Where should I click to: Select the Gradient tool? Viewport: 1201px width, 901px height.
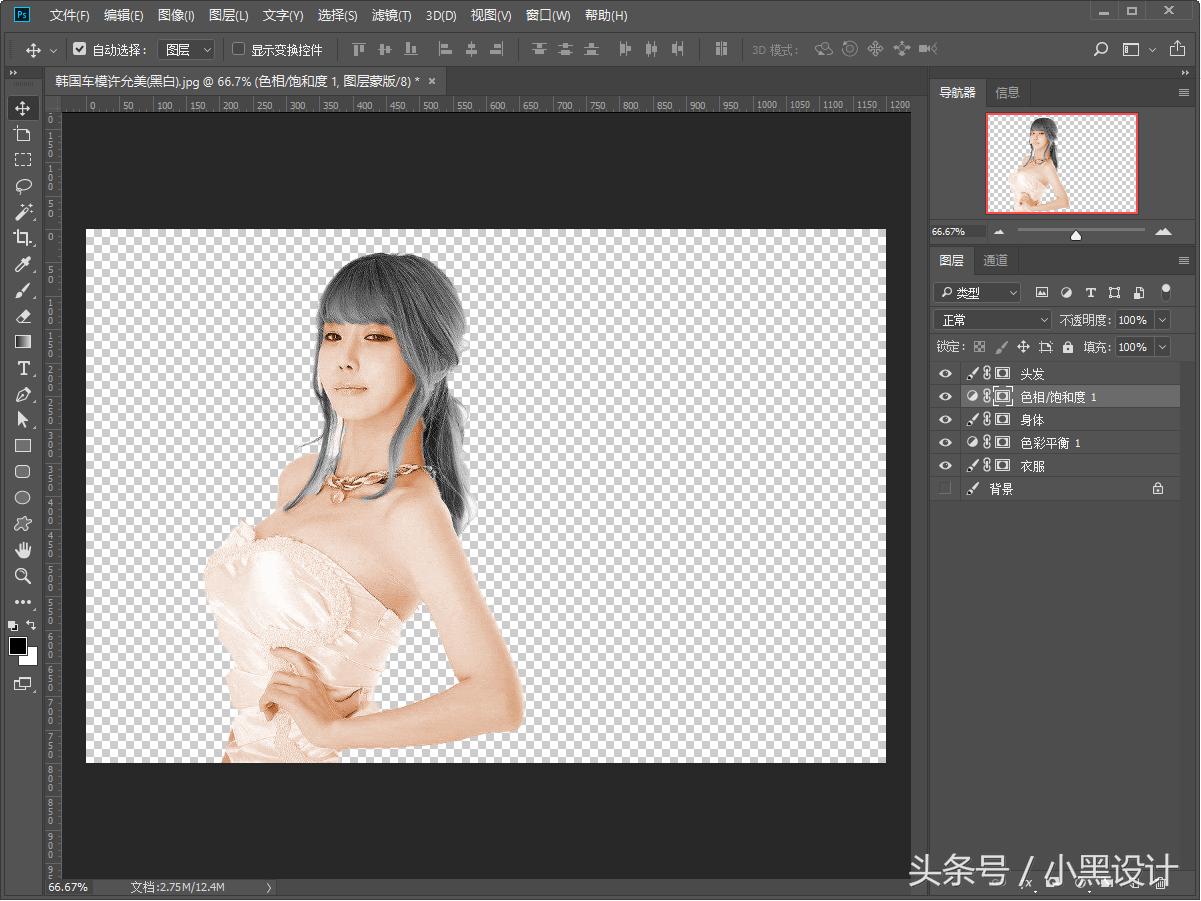click(23, 342)
